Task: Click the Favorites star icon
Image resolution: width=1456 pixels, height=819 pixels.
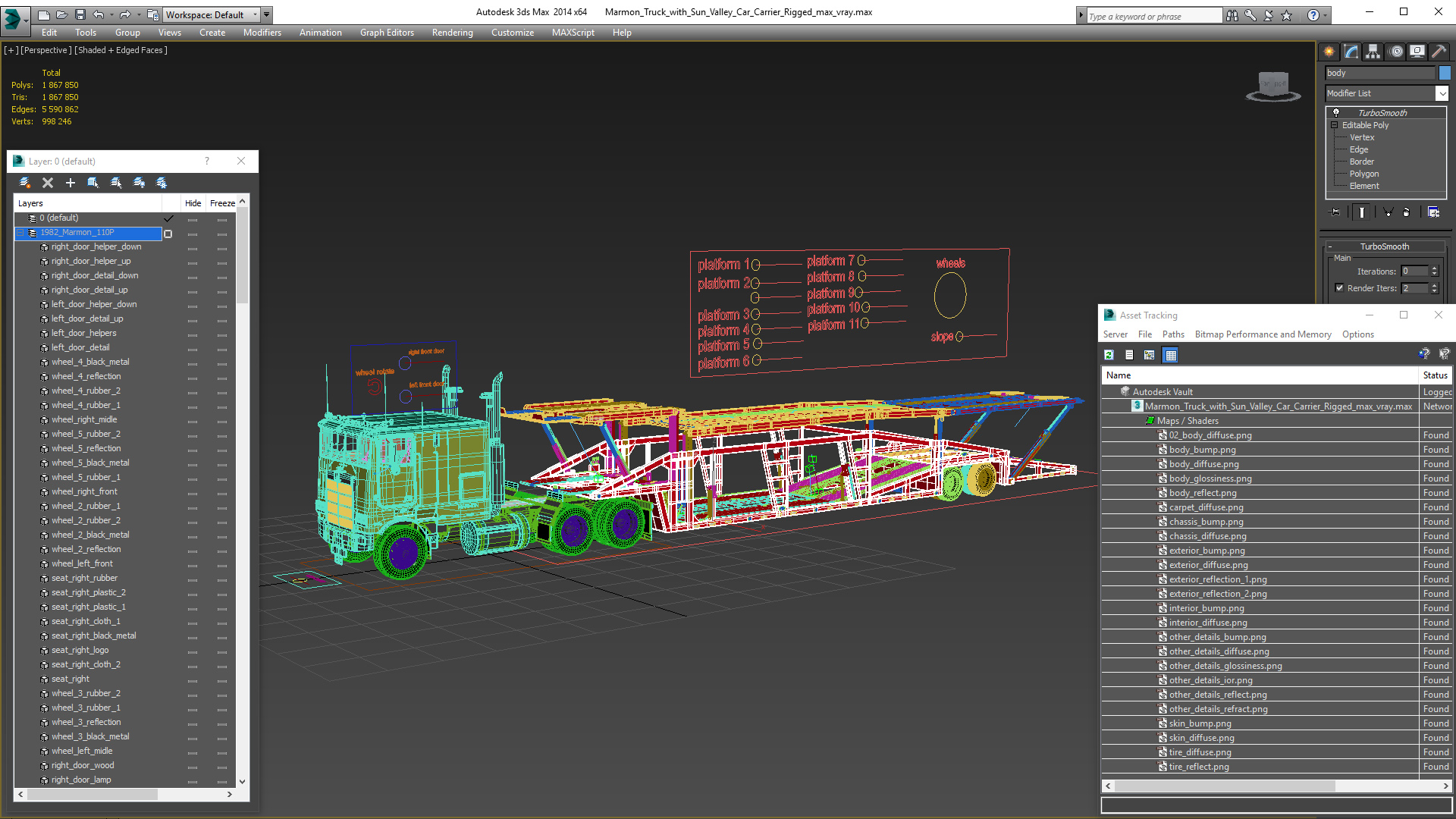Action: point(1287,15)
